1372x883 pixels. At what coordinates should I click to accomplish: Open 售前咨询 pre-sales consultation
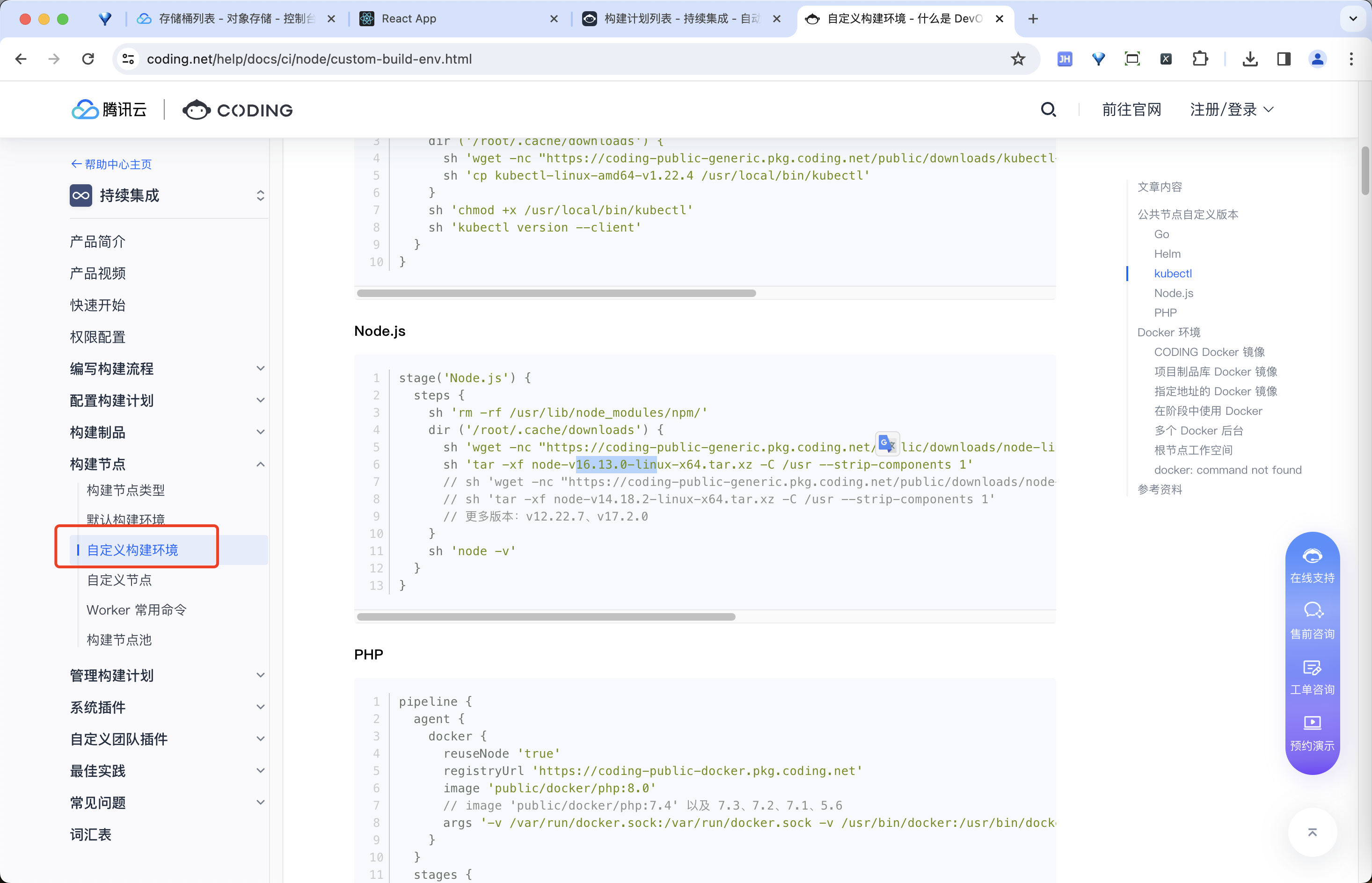click(1313, 621)
